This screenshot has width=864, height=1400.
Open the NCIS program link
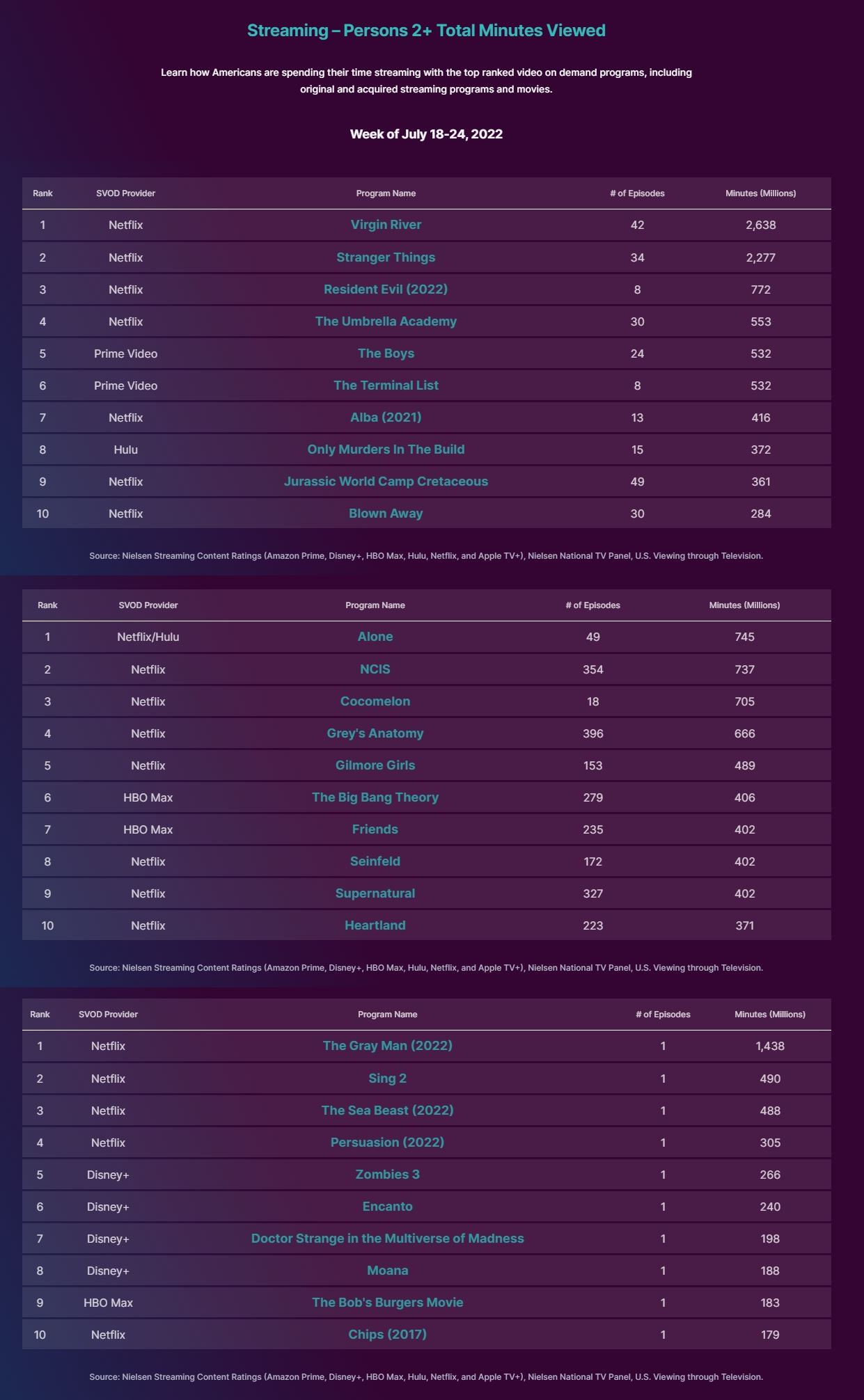point(375,669)
